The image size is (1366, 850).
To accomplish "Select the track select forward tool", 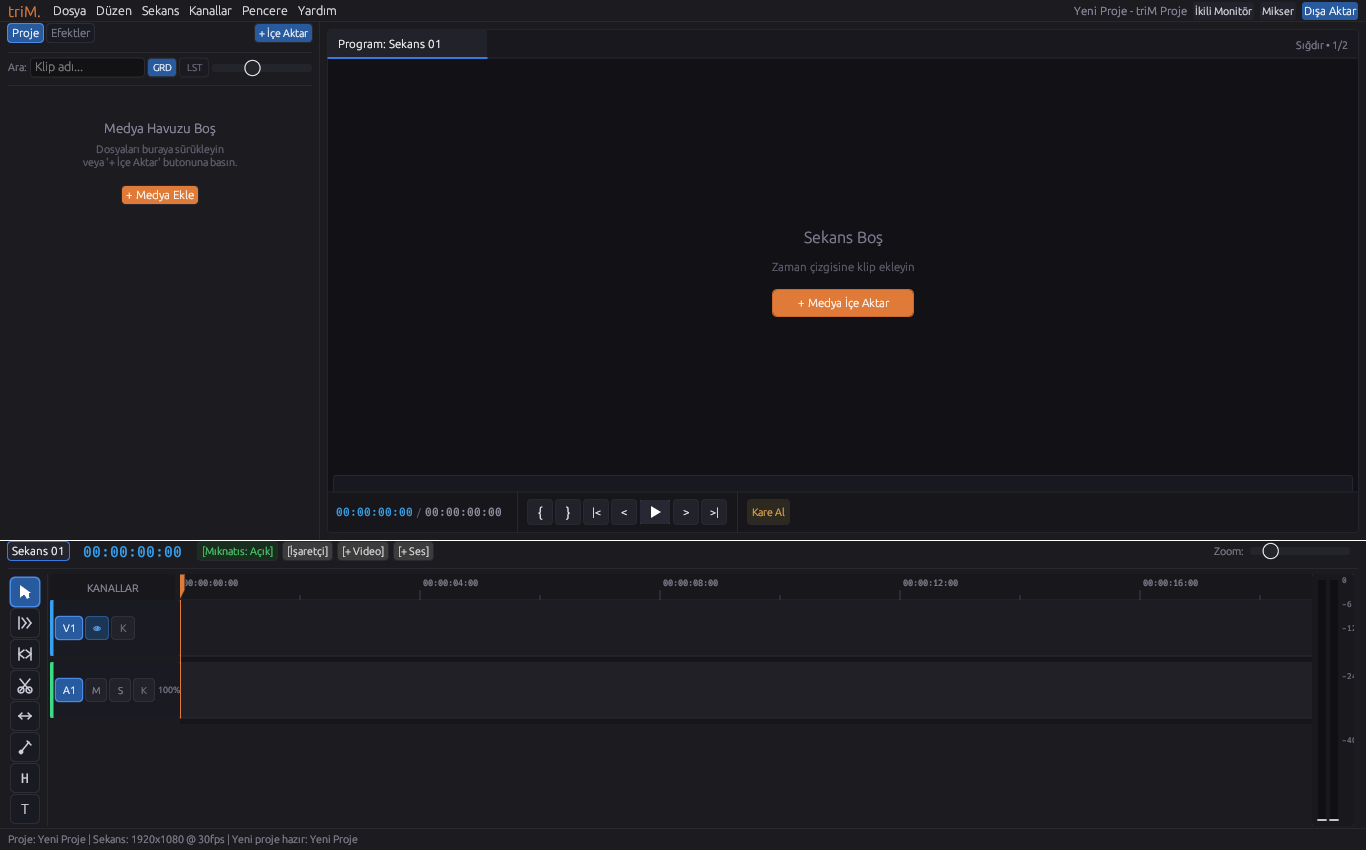I will click(x=25, y=623).
